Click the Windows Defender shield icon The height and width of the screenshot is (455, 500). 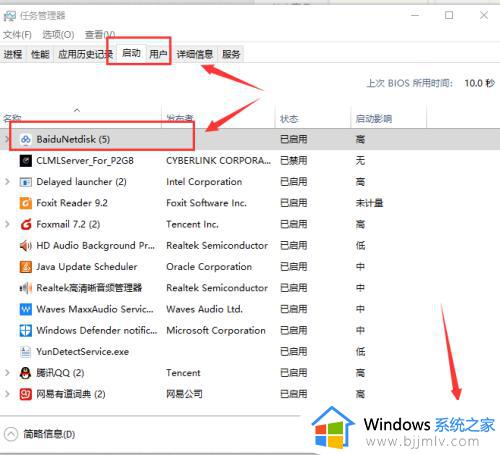[x=26, y=330]
